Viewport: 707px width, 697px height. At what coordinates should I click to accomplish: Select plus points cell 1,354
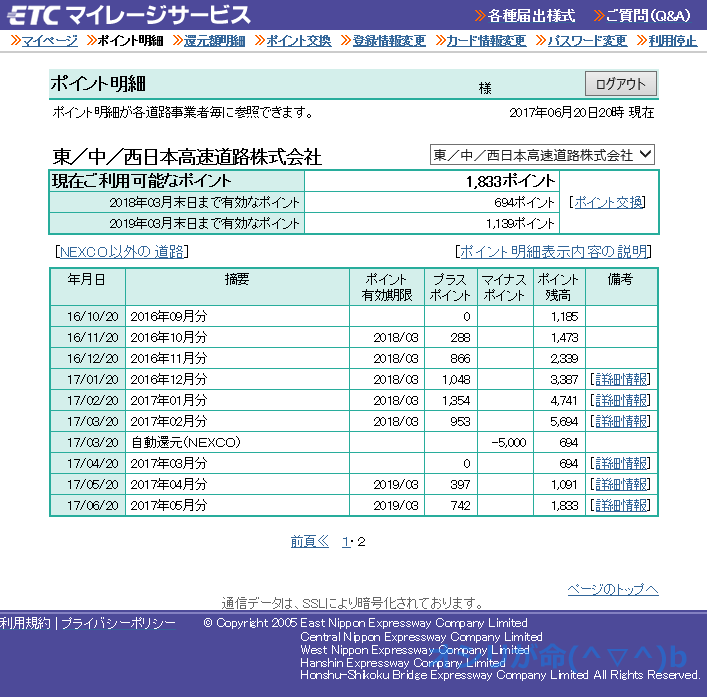point(451,400)
